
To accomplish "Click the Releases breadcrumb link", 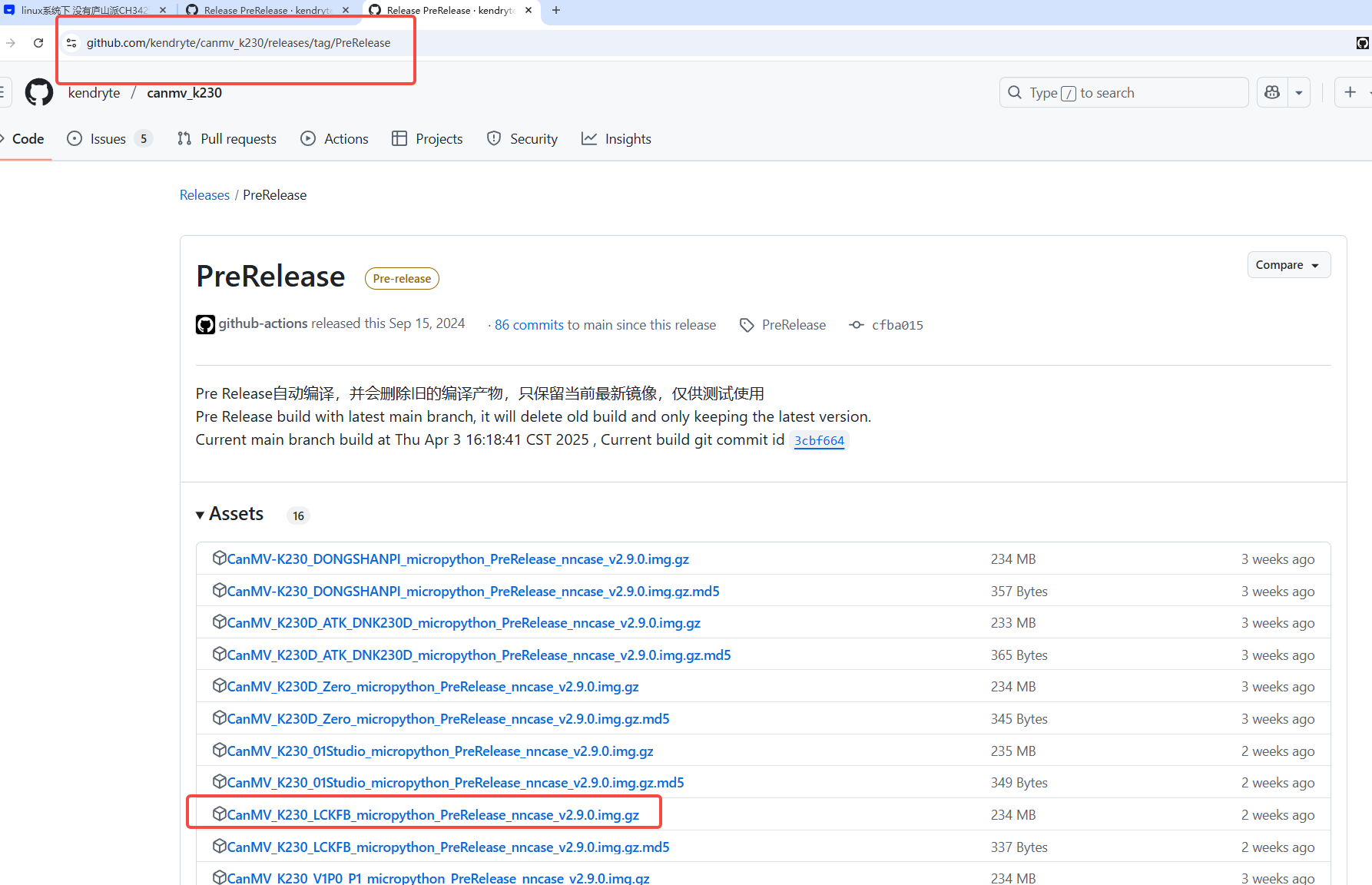I will click(x=204, y=195).
